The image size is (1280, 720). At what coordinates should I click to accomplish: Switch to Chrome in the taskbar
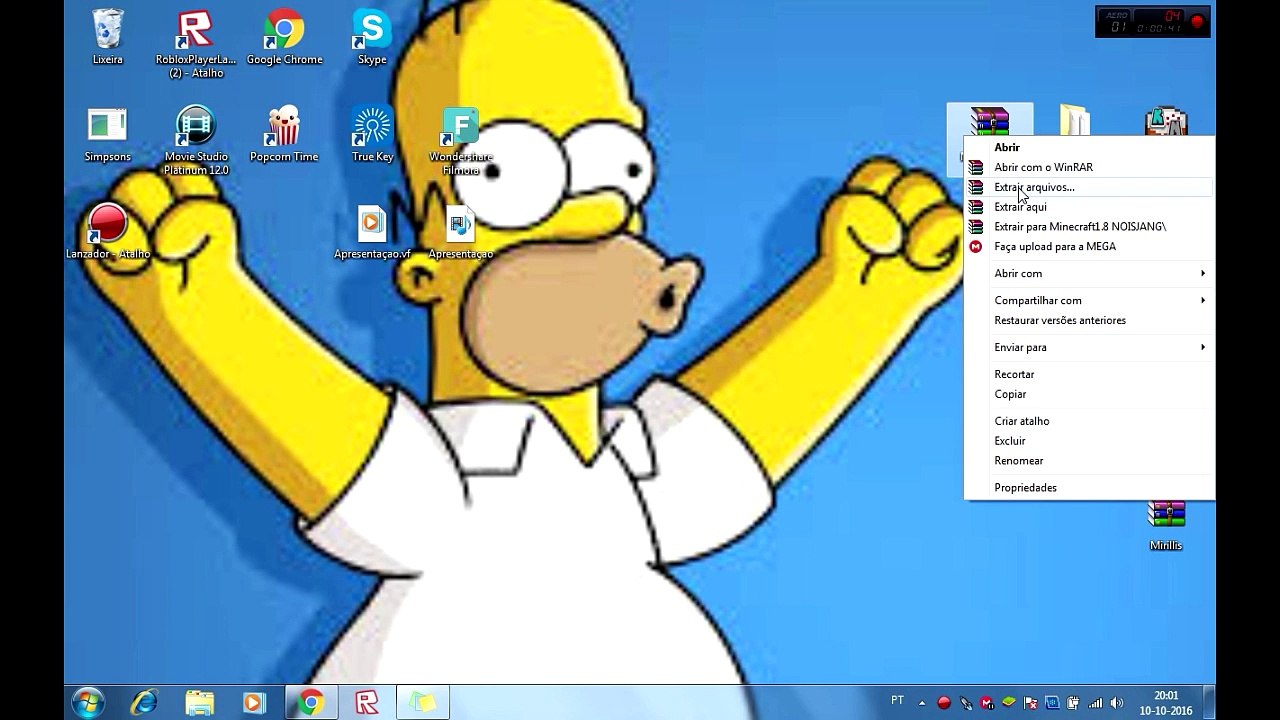pyautogui.click(x=311, y=703)
